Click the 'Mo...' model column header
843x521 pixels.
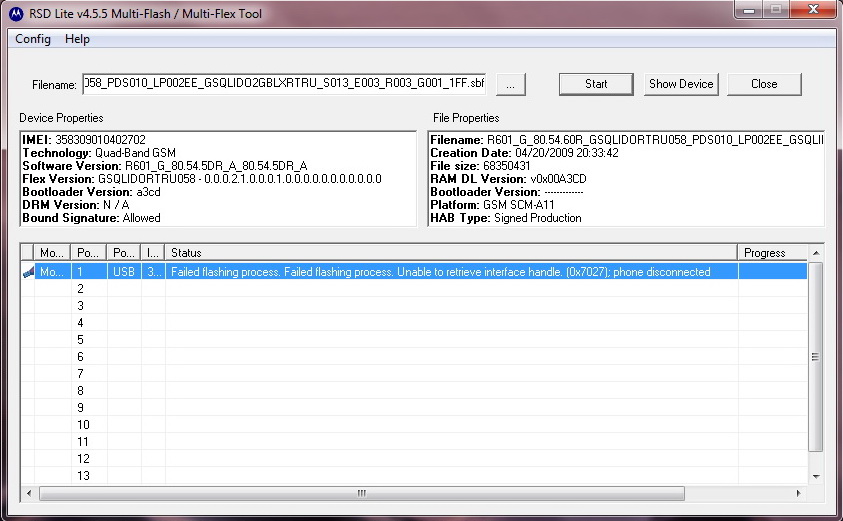(52, 252)
